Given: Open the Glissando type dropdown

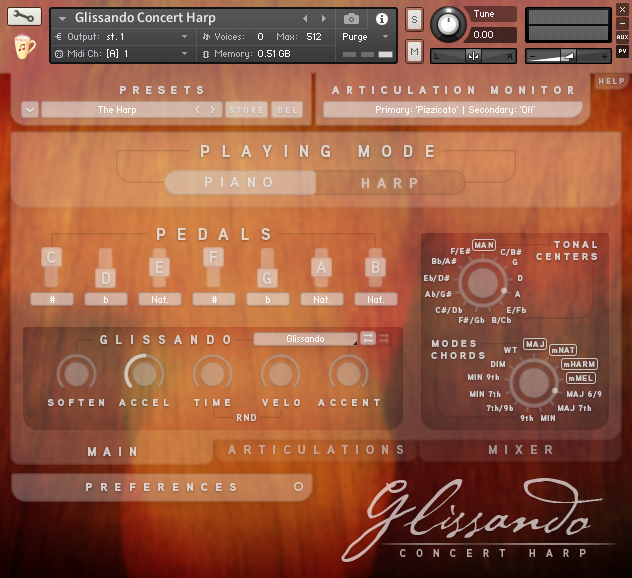Looking at the screenshot, I should [305, 339].
